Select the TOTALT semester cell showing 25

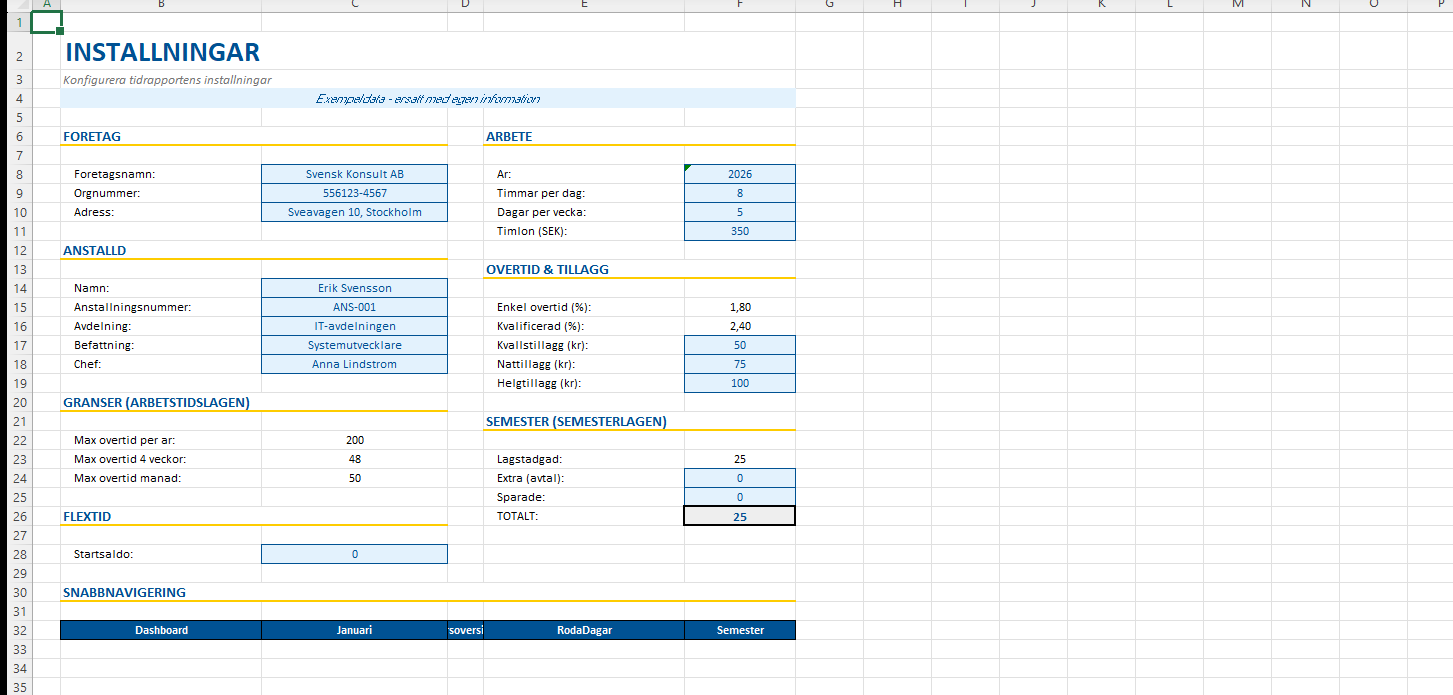point(740,517)
